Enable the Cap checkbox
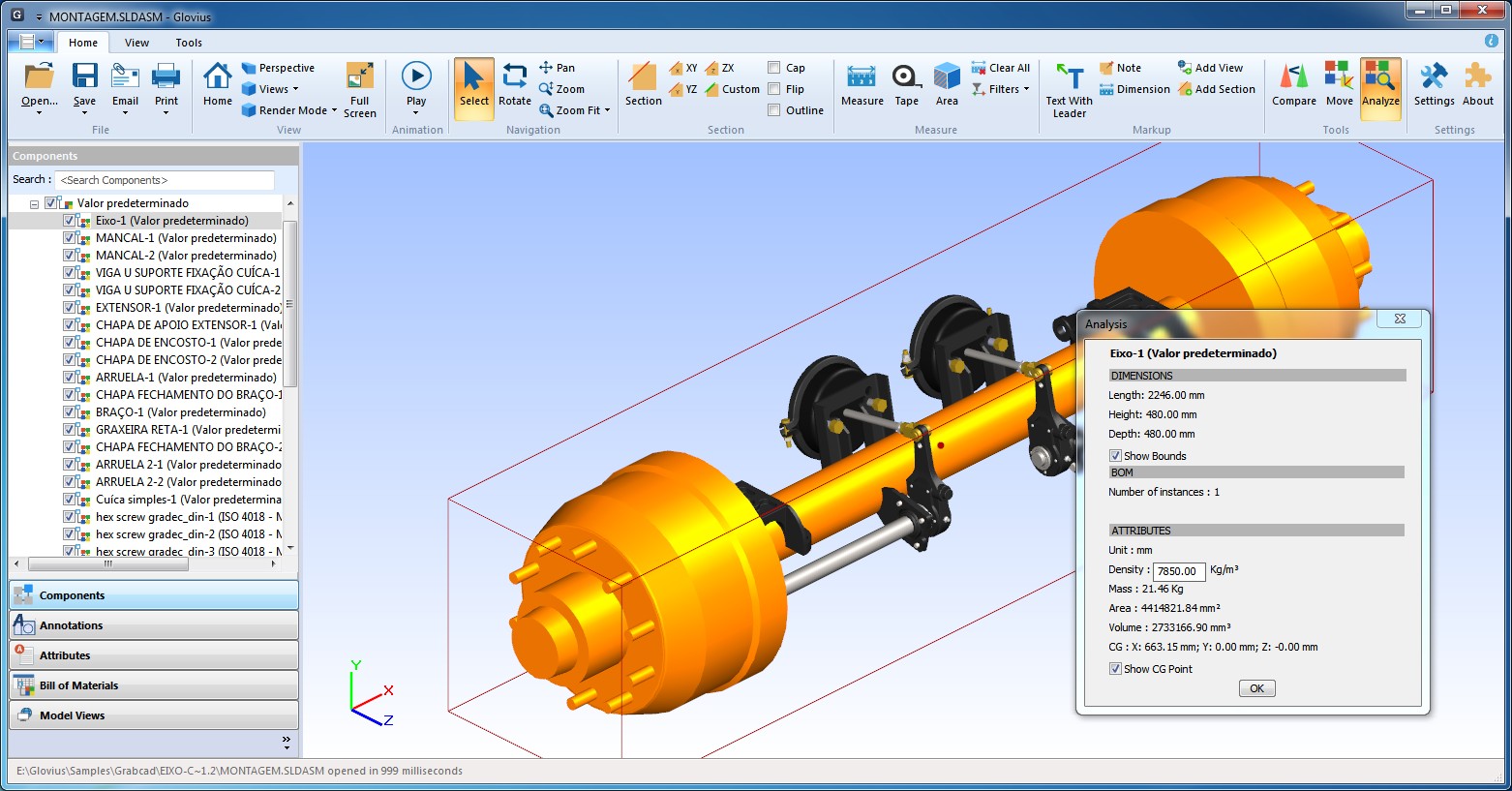This screenshot has width=1512, height=791. pyautogui.click(x=774, y=68)
